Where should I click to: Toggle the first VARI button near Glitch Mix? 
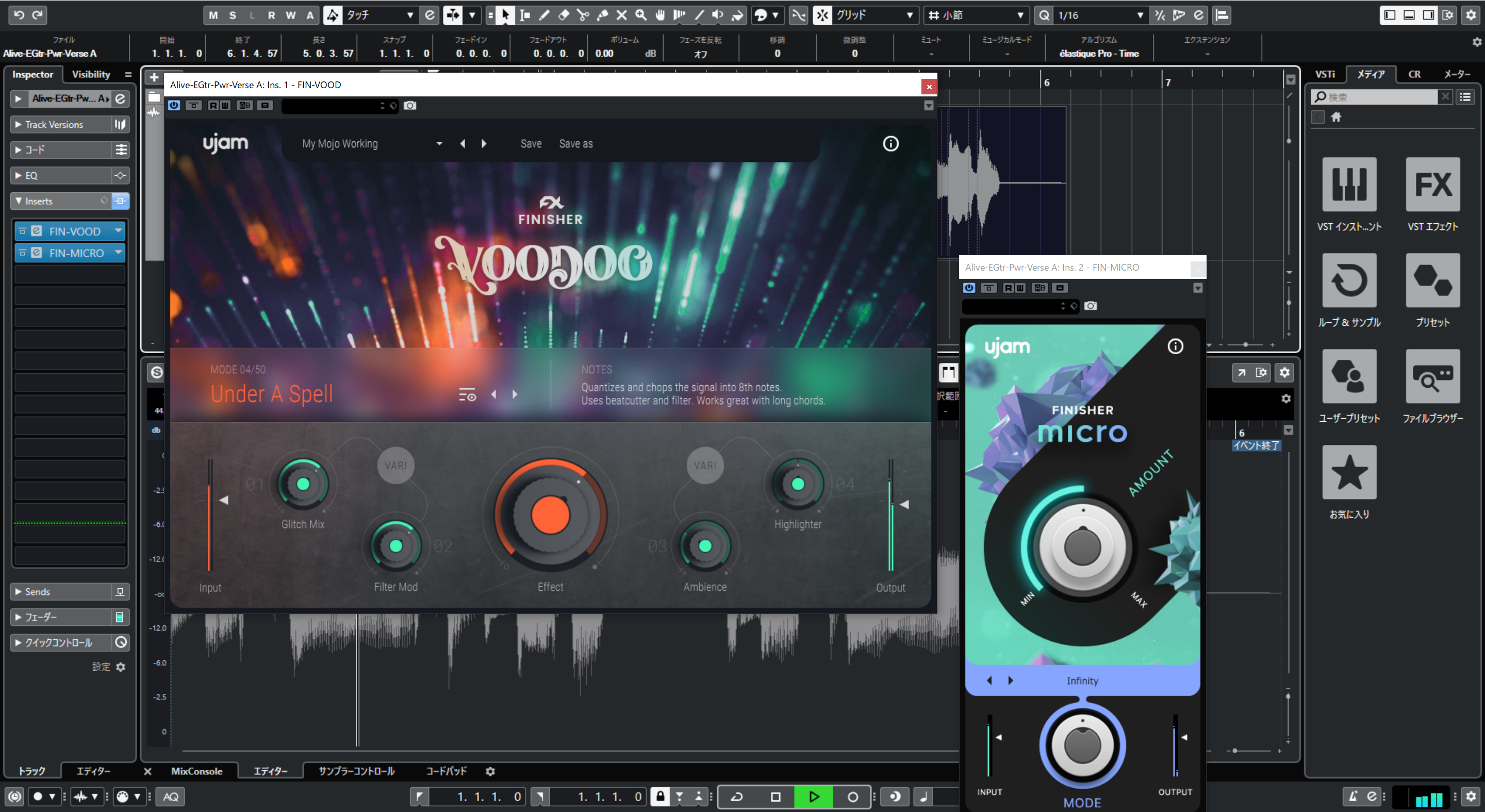(395, 465)
